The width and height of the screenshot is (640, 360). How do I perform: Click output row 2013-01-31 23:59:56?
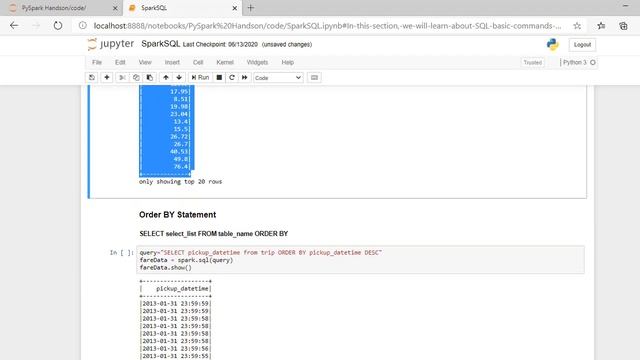pos(175,349)
